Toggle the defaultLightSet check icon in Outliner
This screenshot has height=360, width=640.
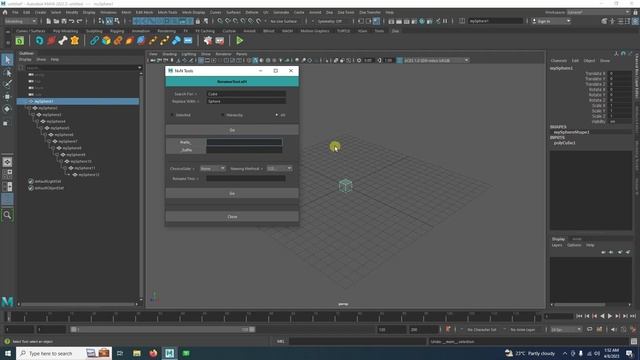(31, 181)
